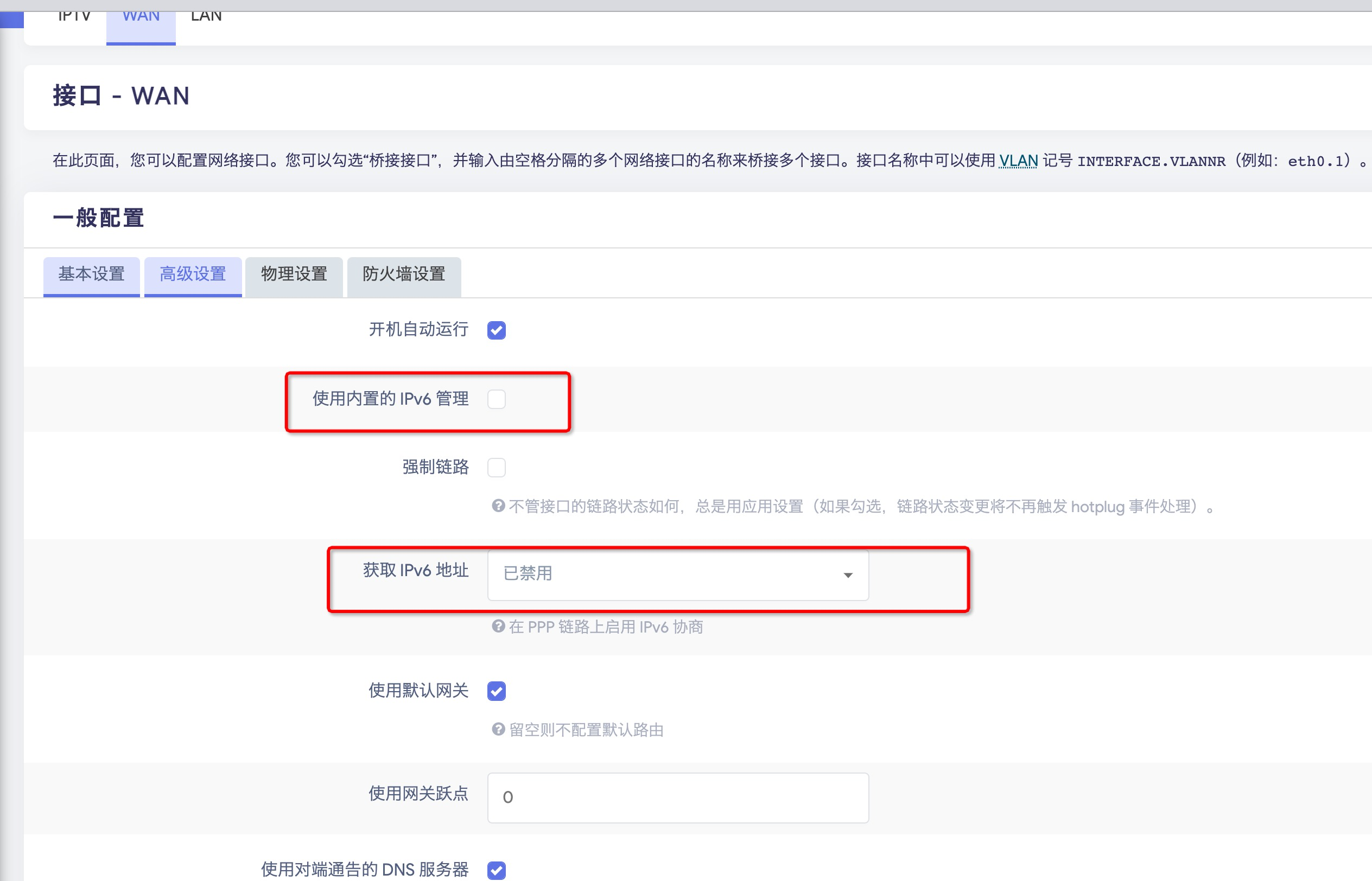Click the 使用网关跃点 label
1372x881 pixels.
419,794
